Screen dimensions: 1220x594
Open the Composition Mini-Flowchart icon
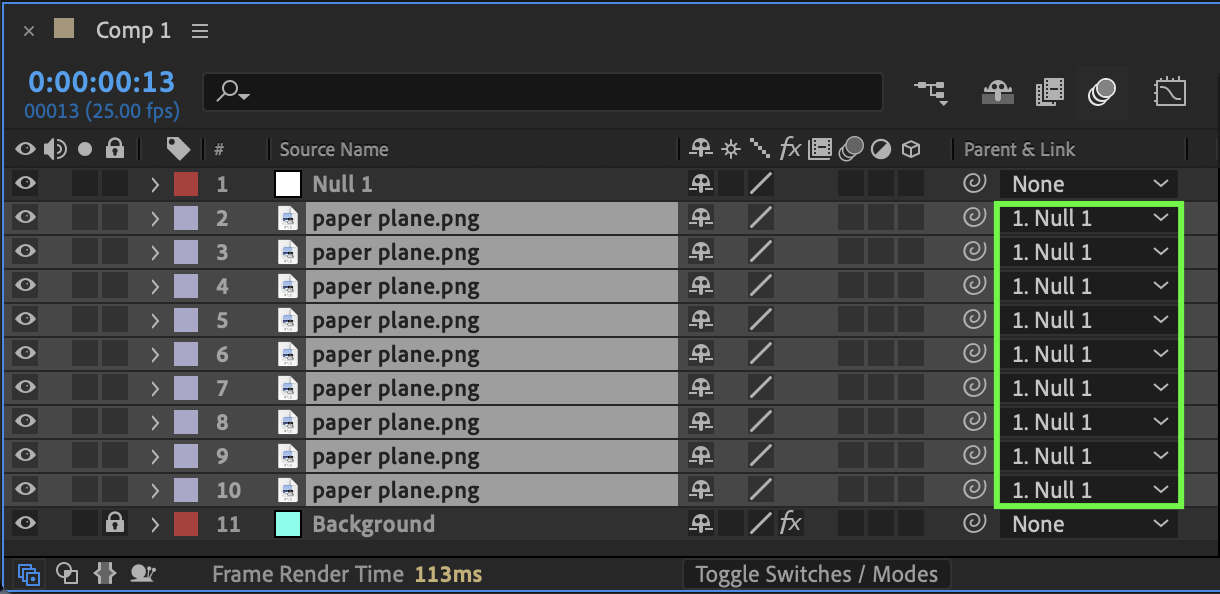pos(931,93)
